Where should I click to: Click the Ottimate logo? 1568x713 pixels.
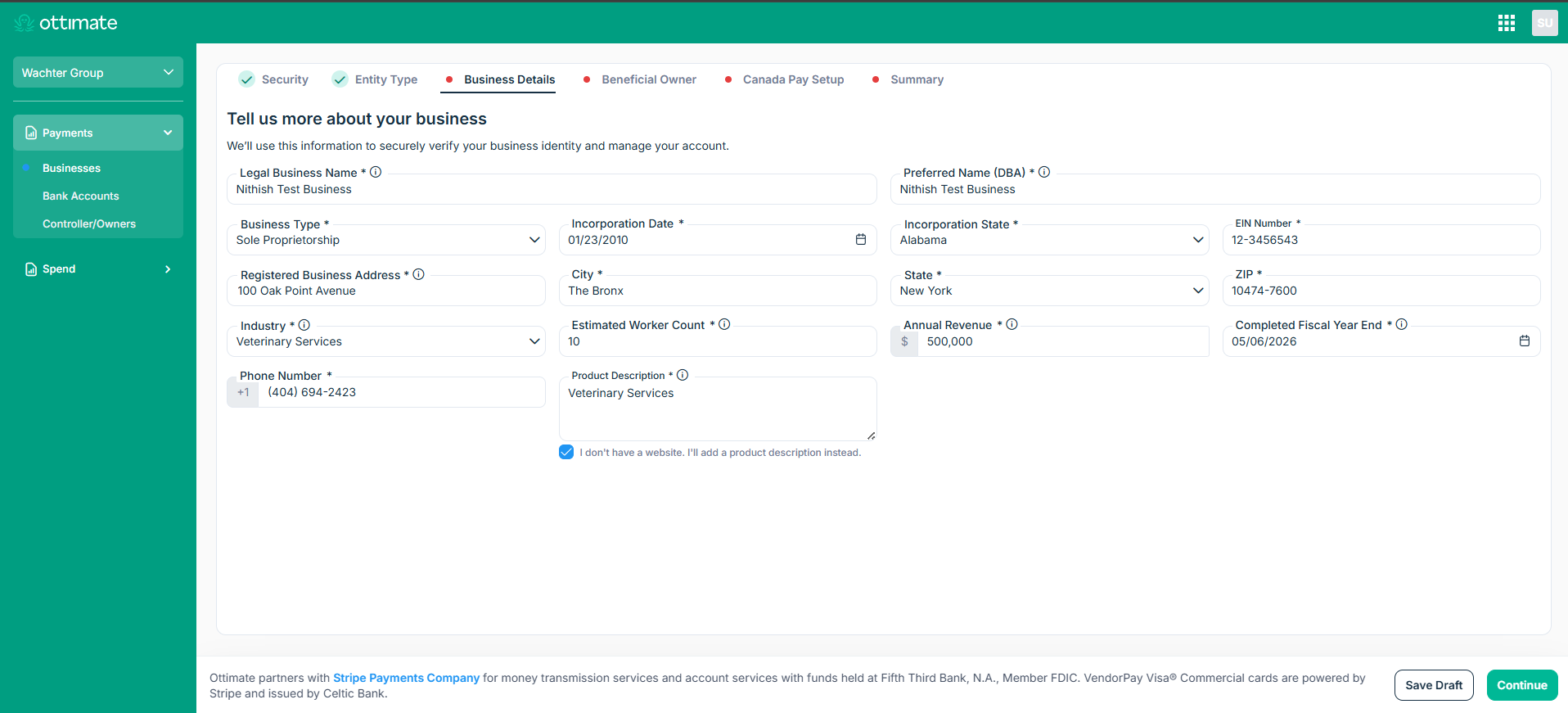coord(65,23)
